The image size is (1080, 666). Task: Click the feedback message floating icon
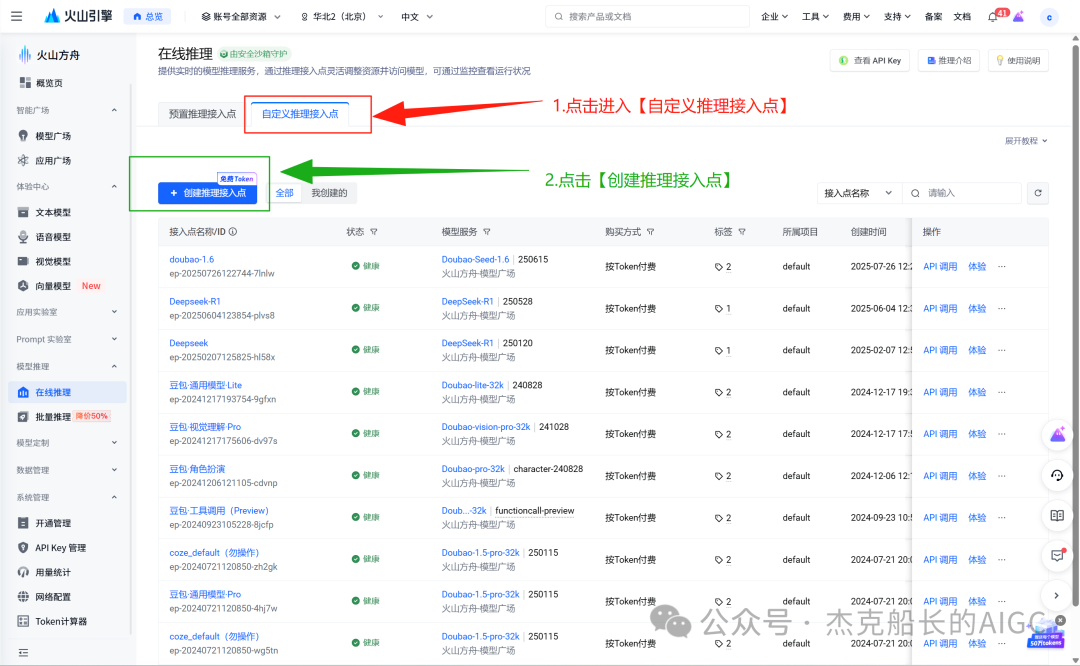pyautogui.click(x=1057, y=555)
